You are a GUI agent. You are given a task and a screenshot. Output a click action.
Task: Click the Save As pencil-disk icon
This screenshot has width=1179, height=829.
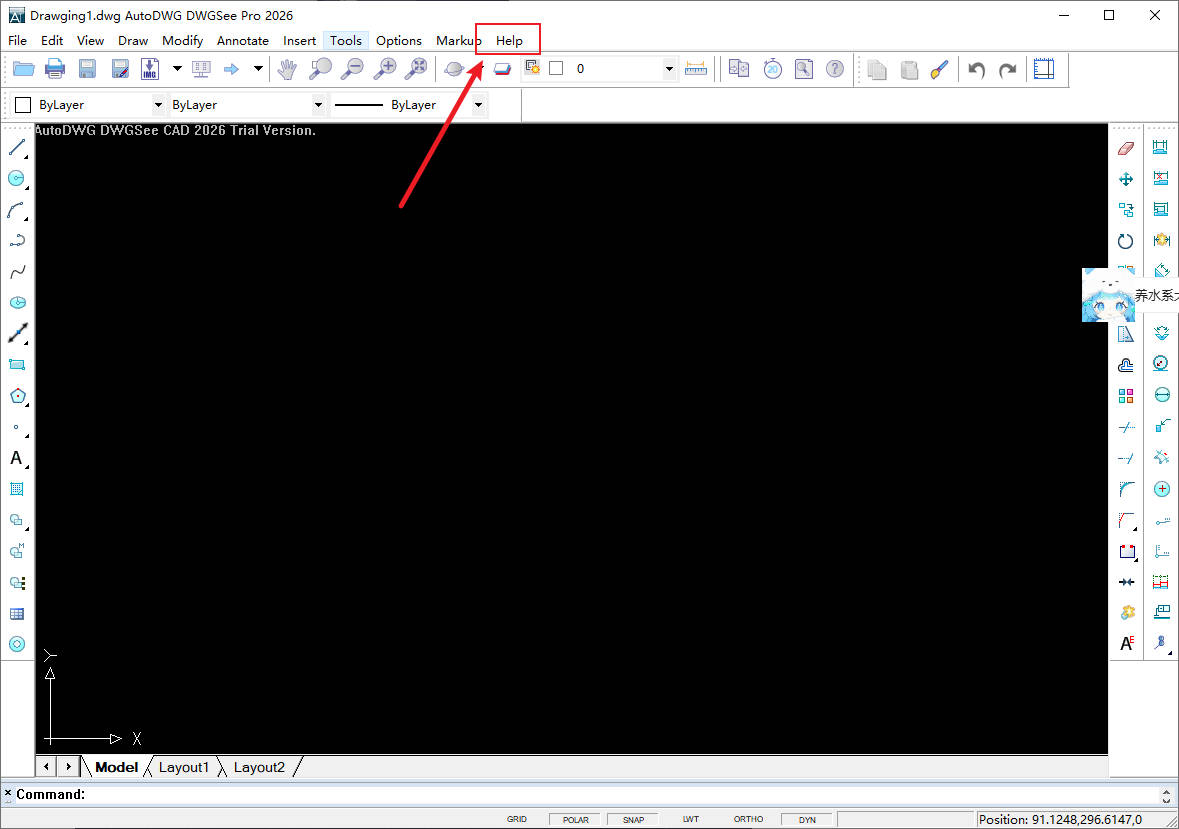[x=120, y=69]
